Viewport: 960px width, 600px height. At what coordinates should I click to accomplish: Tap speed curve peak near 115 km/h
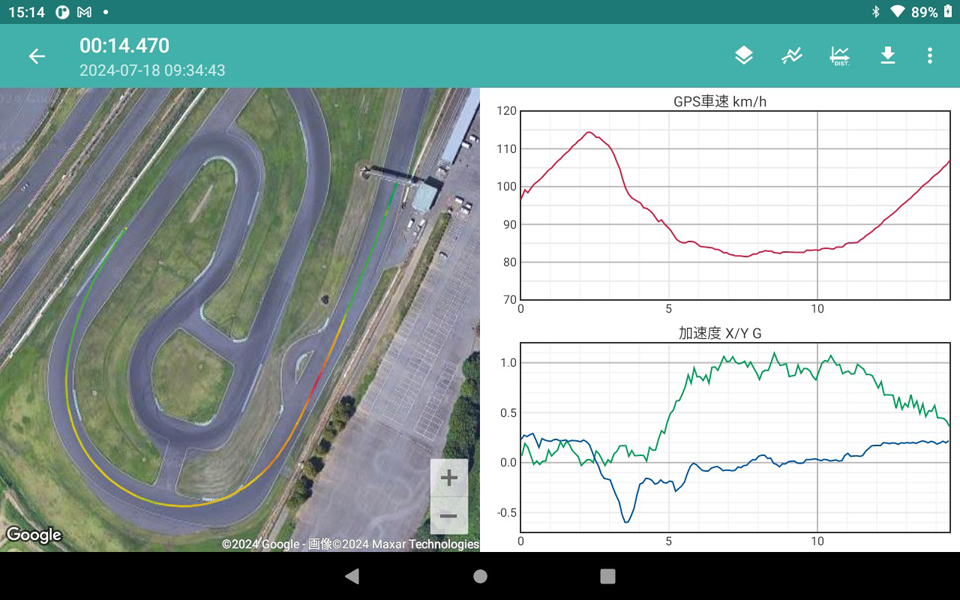coord(589,132)
